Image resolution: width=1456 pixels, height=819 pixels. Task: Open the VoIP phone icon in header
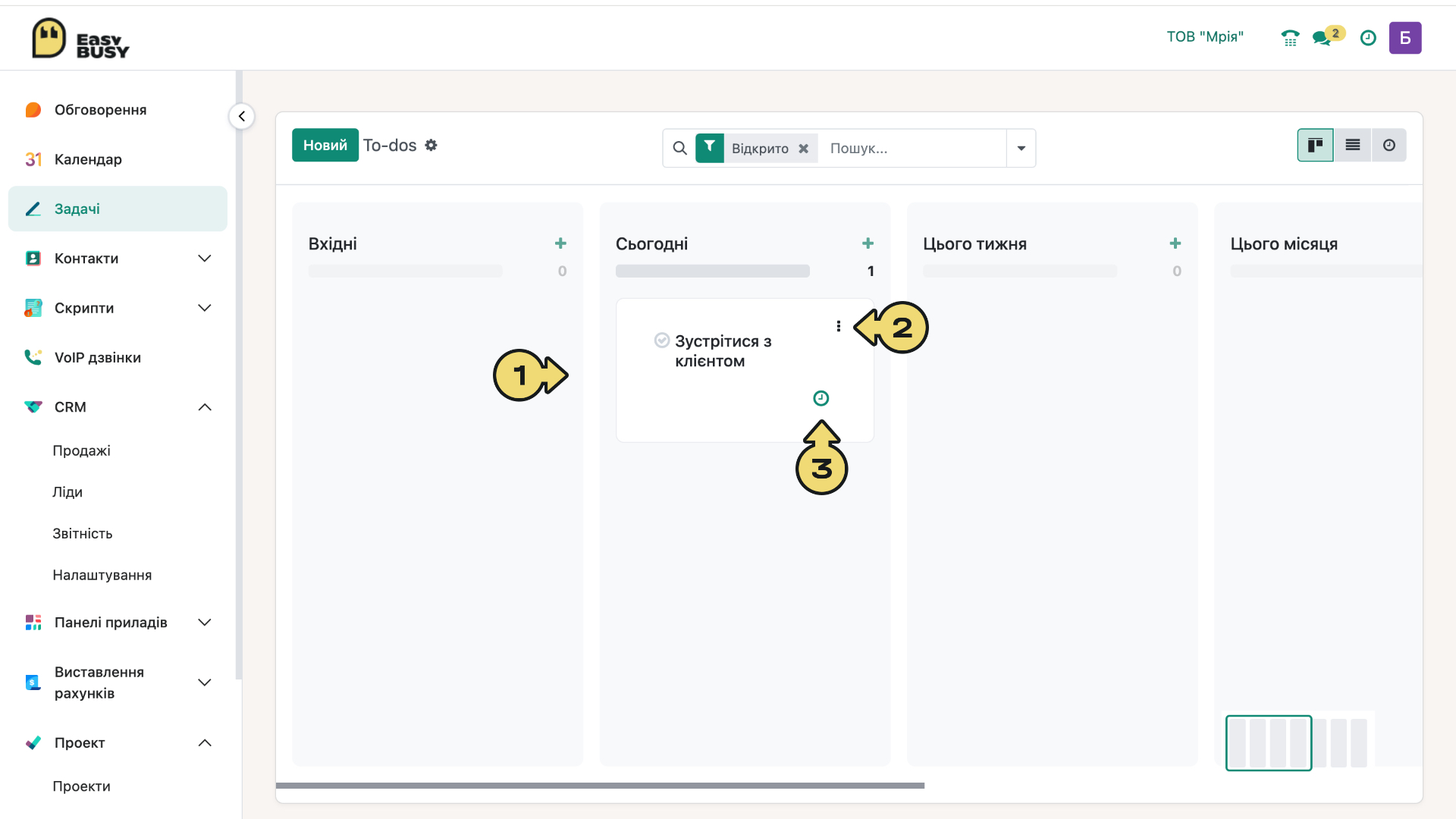click(1290, 38)
